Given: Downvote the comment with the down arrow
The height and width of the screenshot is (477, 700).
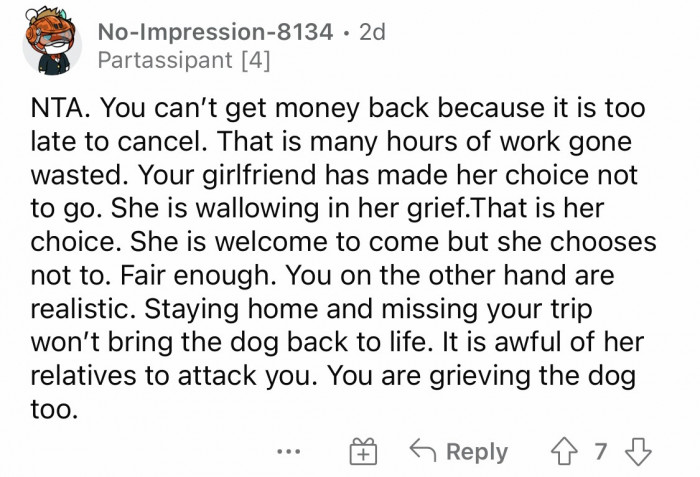Looking at the screenshot, I should [x=639, y=451].
